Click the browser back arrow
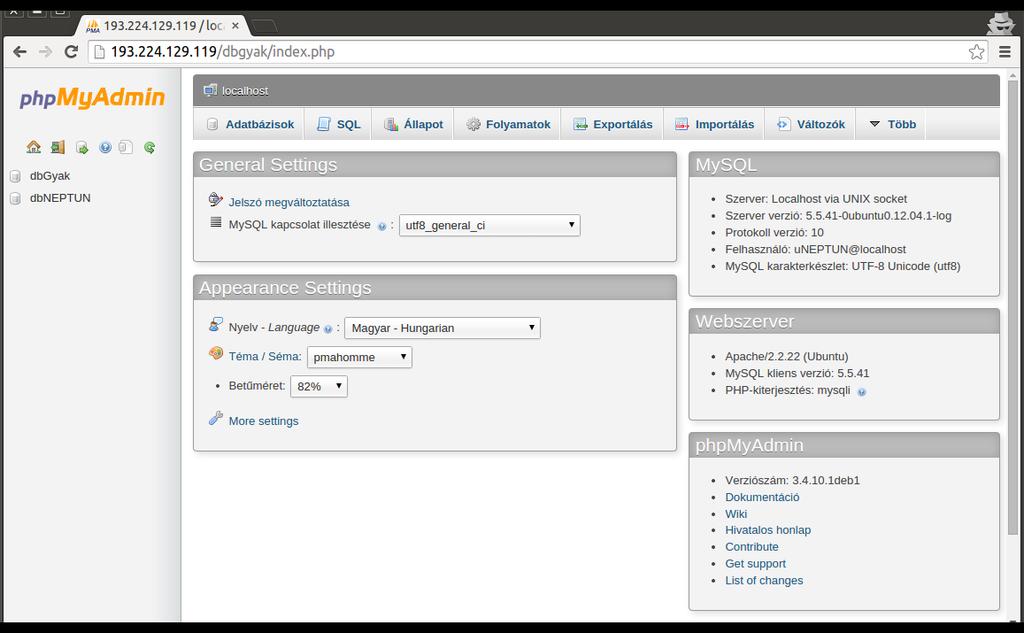 click(20, 52)
